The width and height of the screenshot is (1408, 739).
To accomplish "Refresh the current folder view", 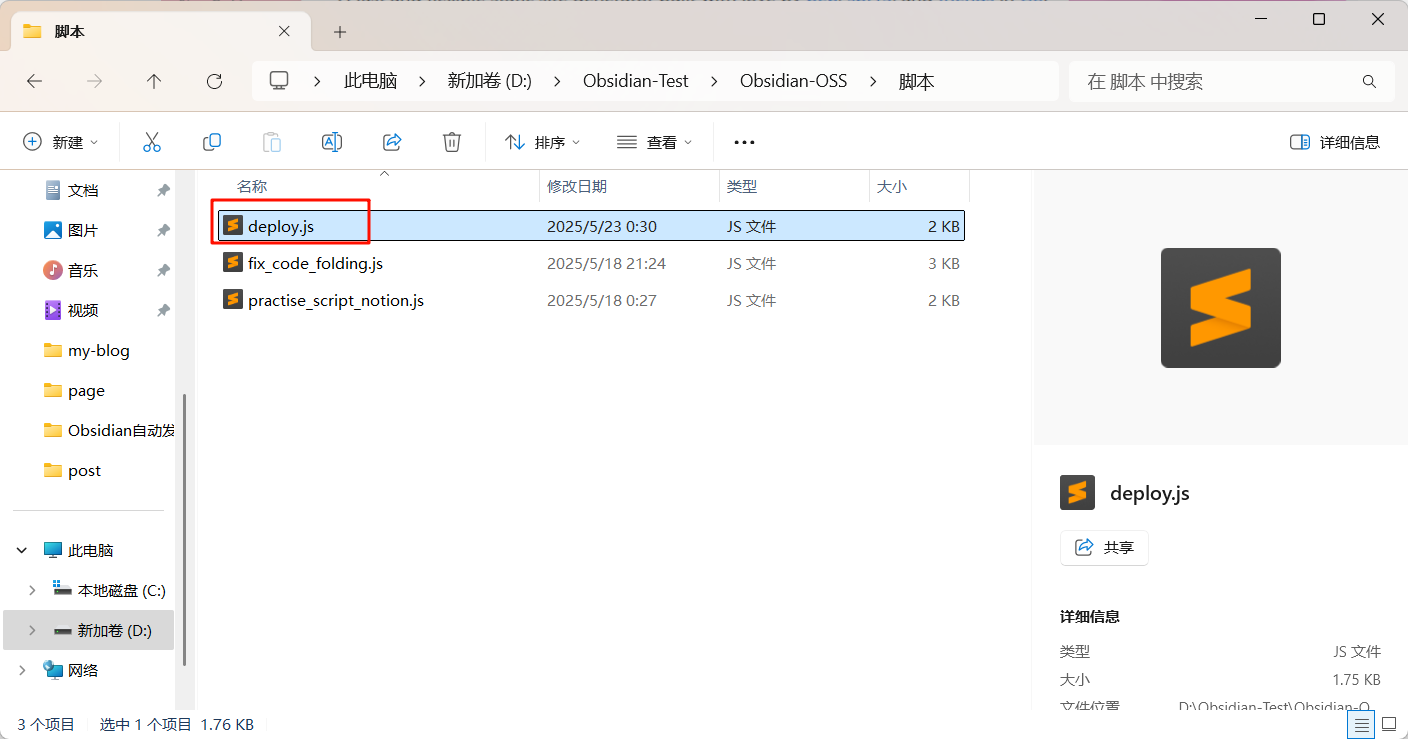I will (214, 81).
